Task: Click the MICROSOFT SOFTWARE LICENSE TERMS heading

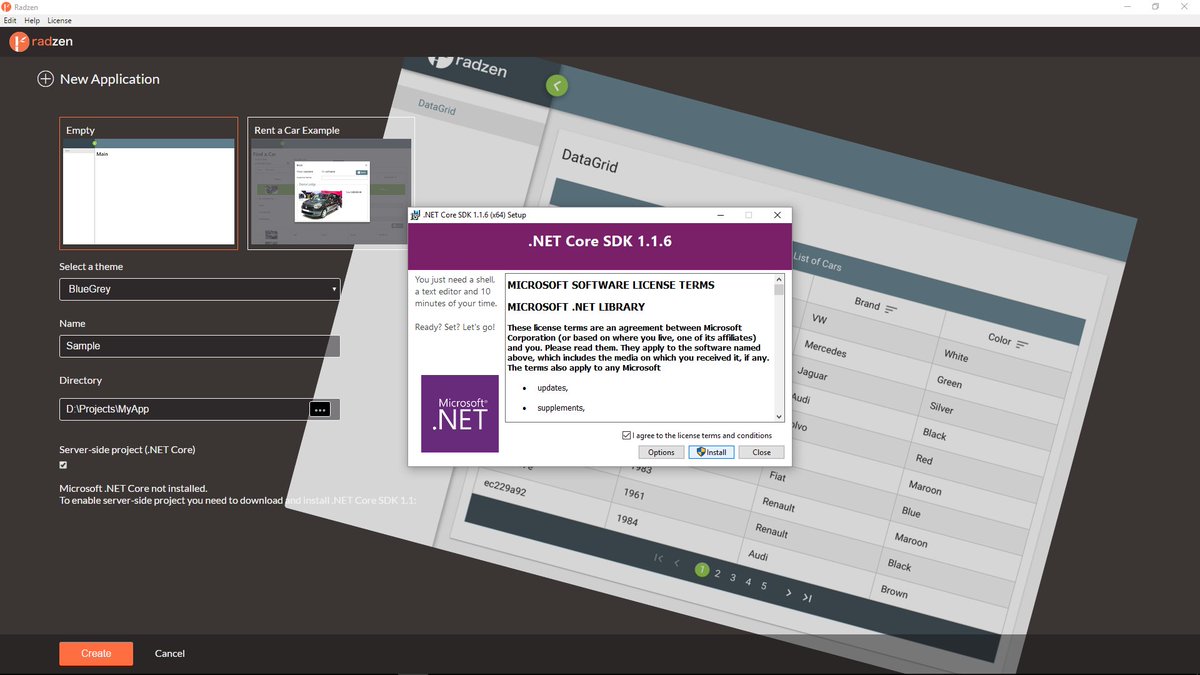Action: pyautogui.click(x=611, y=285)
